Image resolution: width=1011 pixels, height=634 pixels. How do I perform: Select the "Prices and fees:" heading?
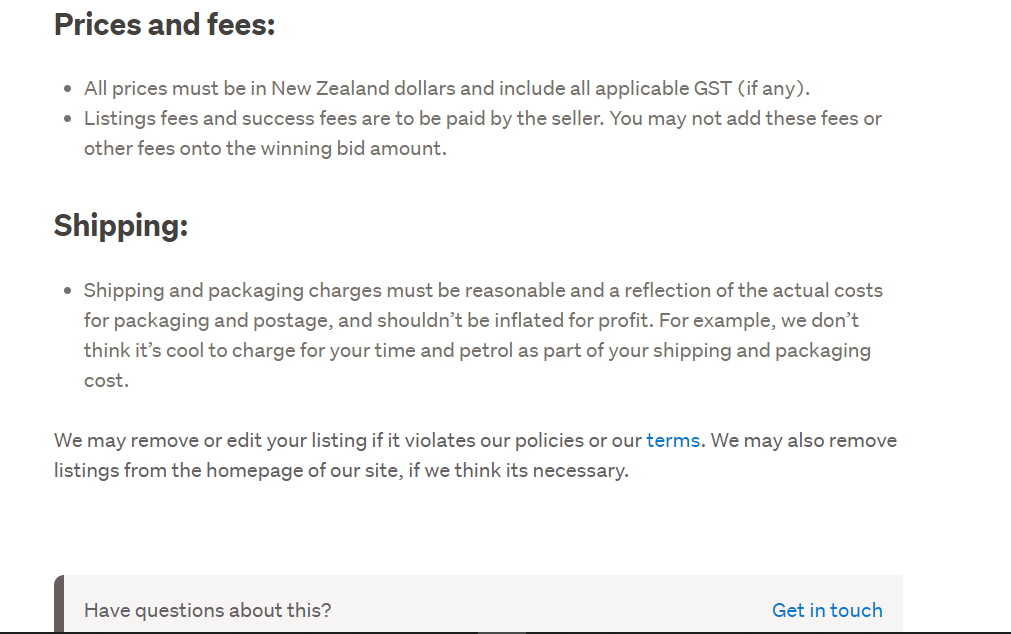(164, 25)
